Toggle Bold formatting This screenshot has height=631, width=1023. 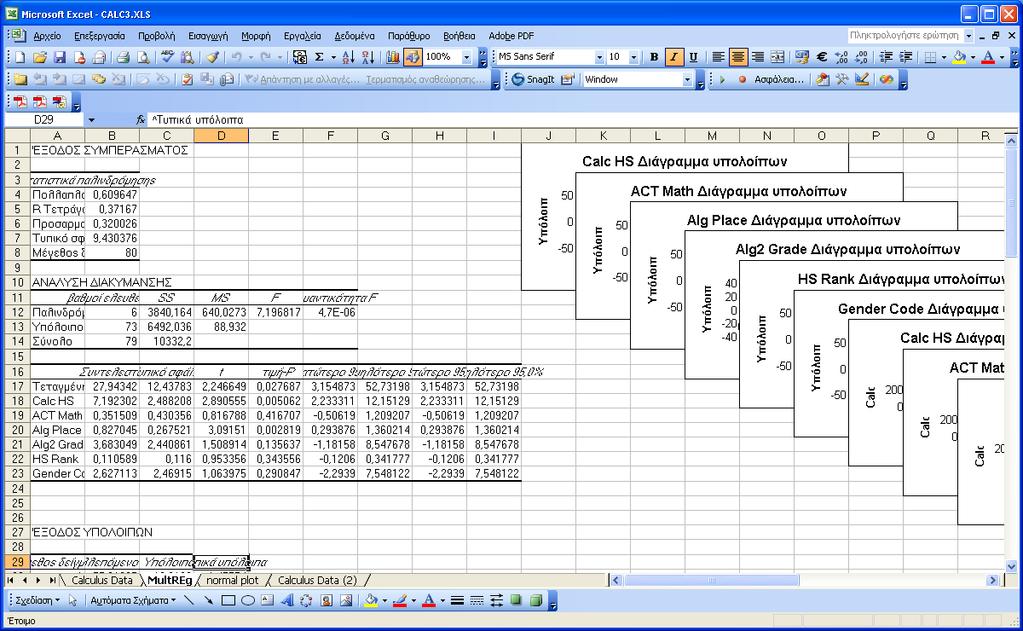(x=654, y=57)
